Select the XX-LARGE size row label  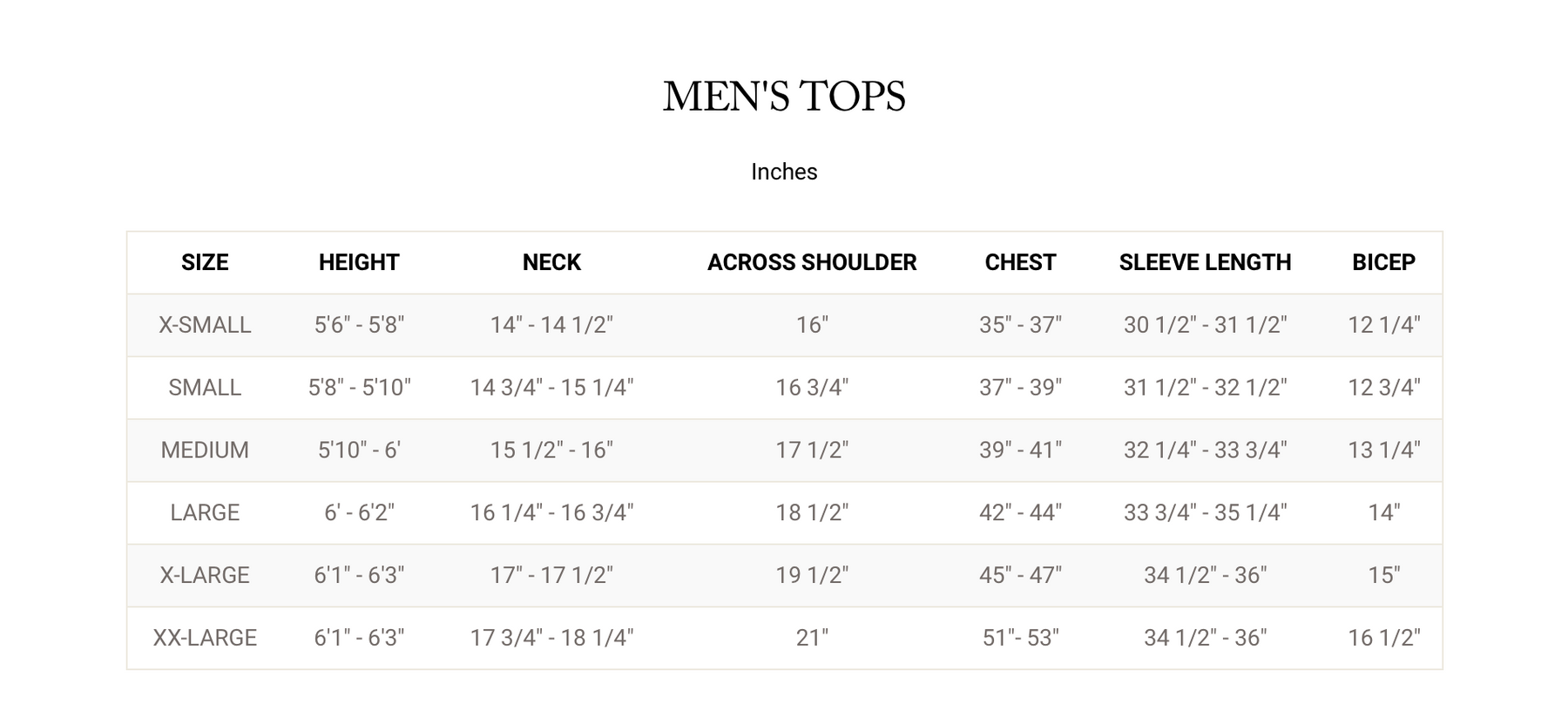205,639
